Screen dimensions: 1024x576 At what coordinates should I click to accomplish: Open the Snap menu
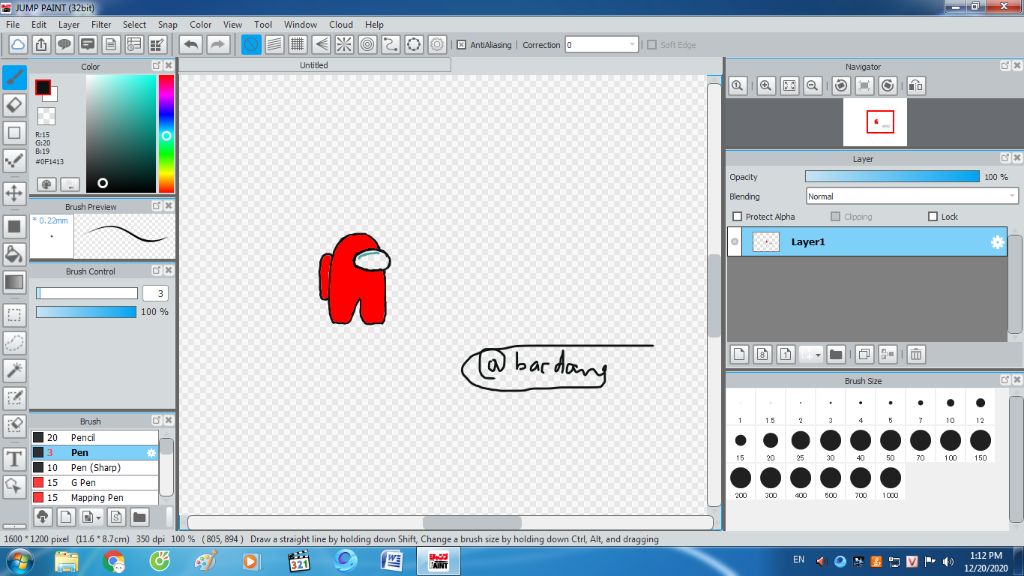pyautogui.click(x=167, y=24)
